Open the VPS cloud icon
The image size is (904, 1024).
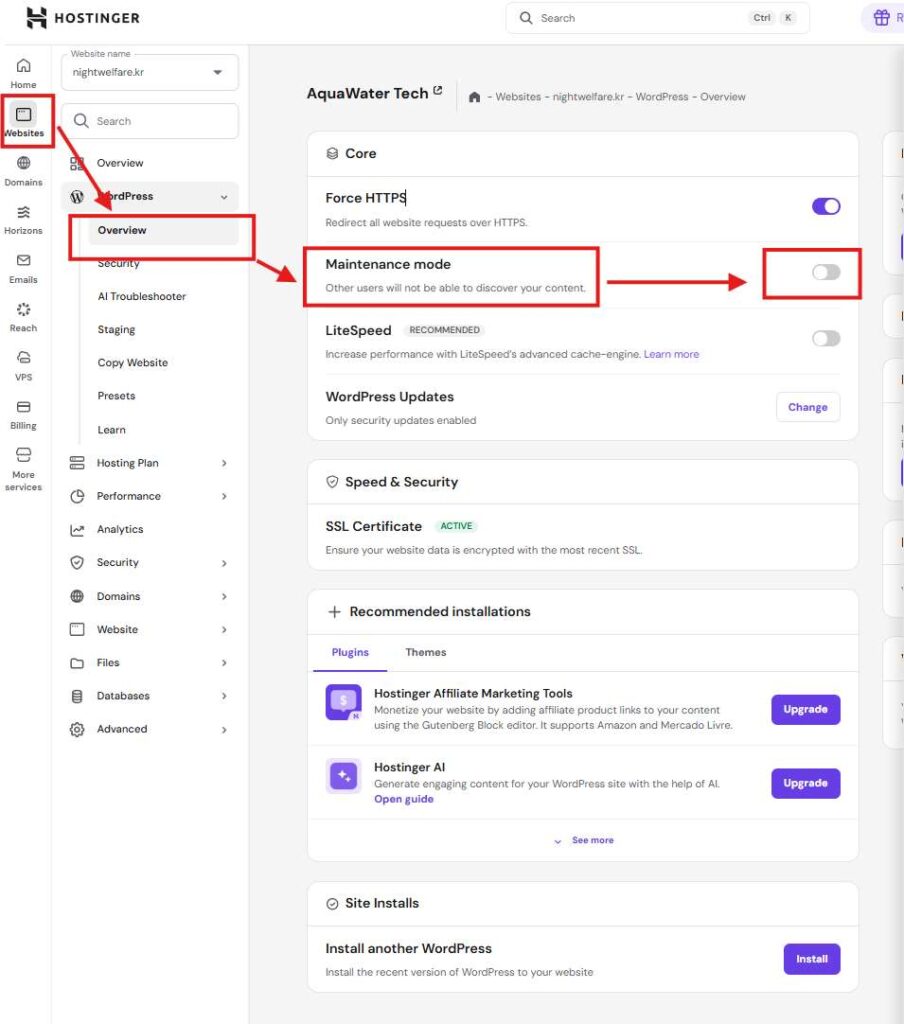(23, 358)
